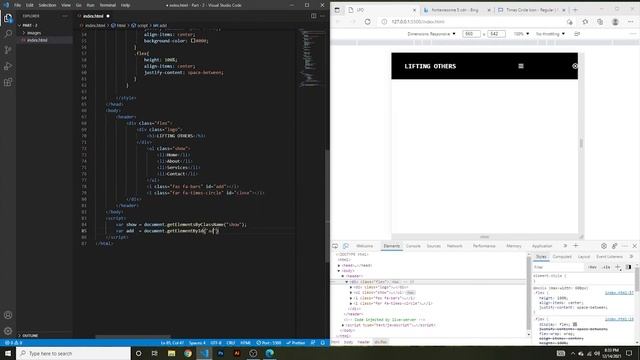The image size is (640, 360).
Task: Open the Dimensions Responsive dropdown
Action: click(x=431, y=34)
